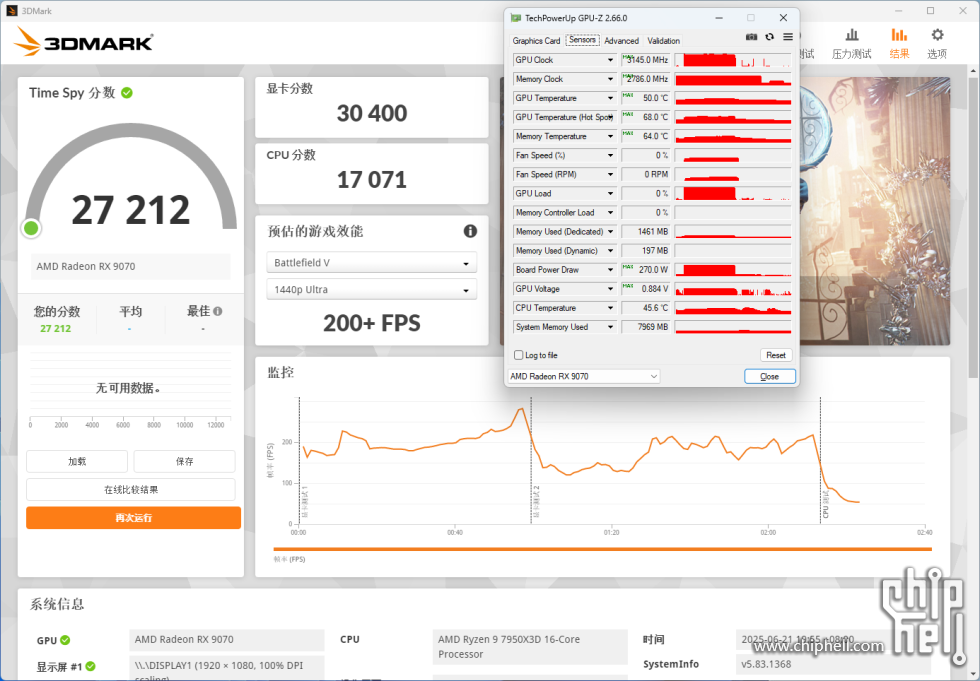This screenshot has height=681, width=980.
Task: Expand the System Memory Used sensor dropdown
Action: click(611, 327)
